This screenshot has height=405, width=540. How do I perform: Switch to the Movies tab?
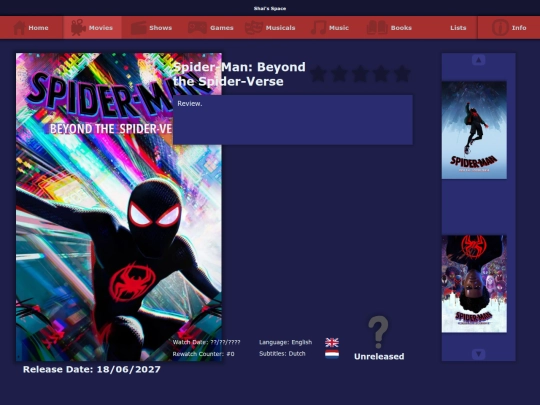click(x=92, y=28)
